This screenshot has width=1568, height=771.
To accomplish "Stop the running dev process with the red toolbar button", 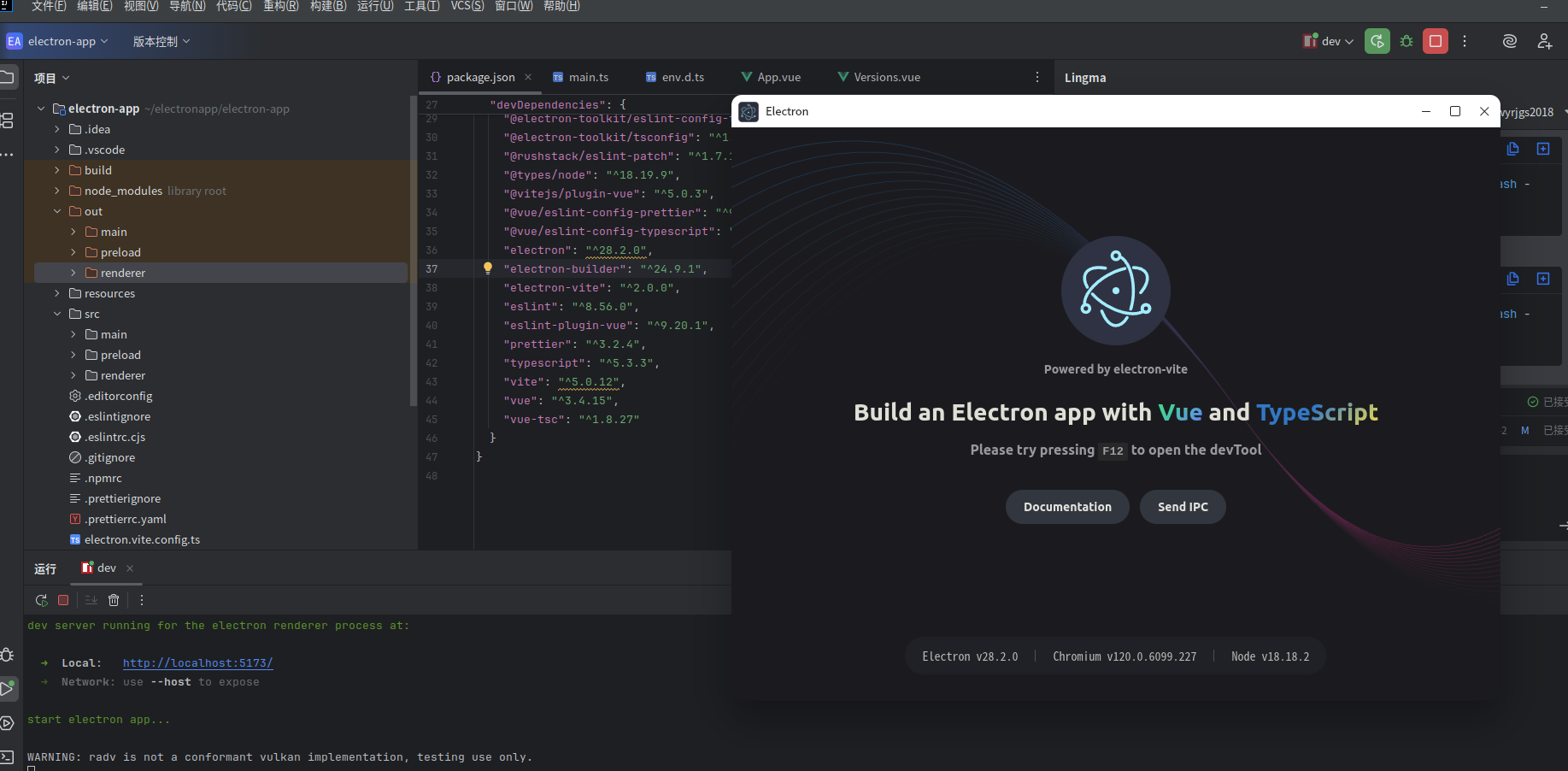I will [x=1436, y=41].
